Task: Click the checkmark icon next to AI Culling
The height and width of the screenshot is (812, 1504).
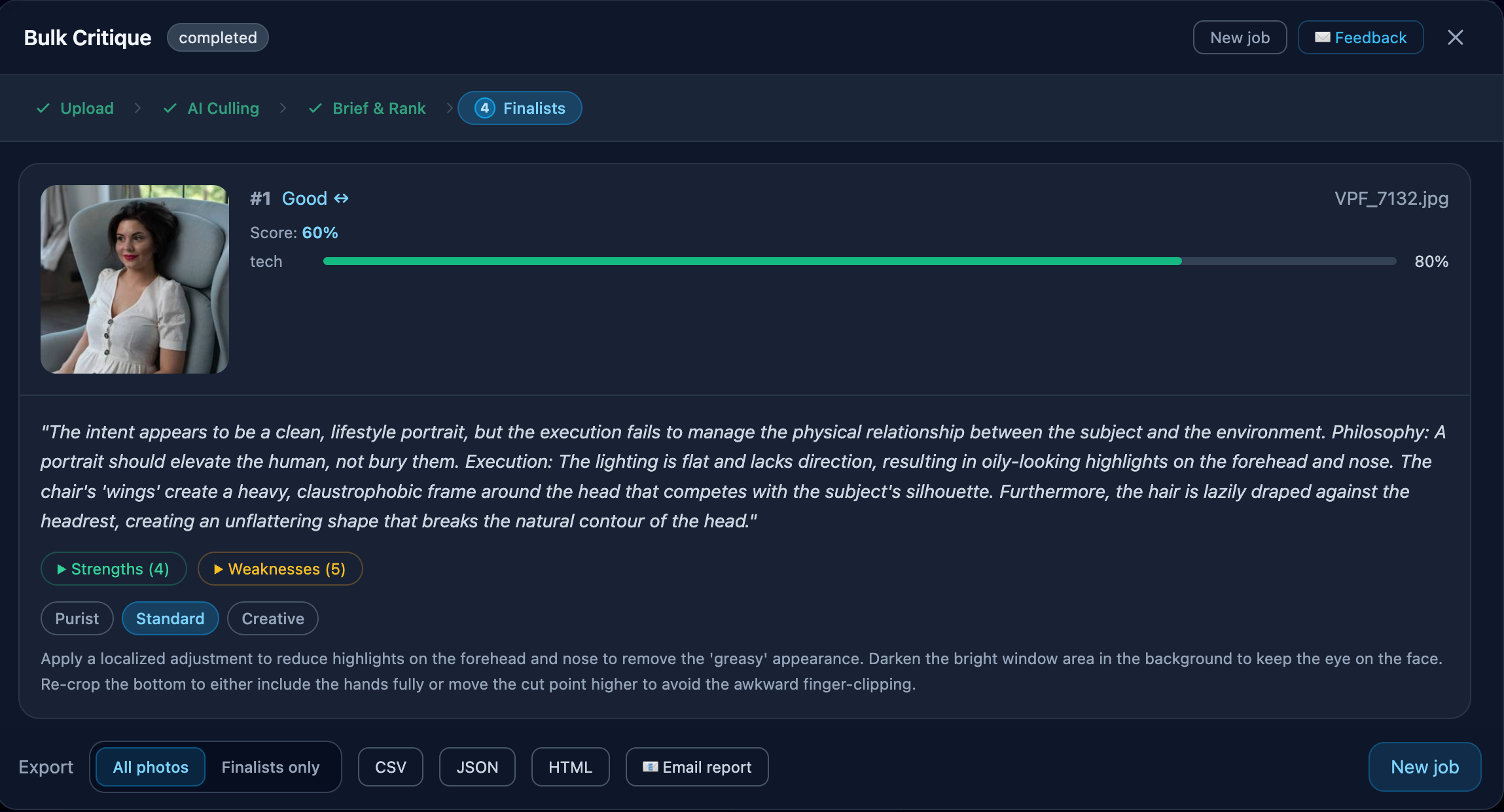Action: 170,108
